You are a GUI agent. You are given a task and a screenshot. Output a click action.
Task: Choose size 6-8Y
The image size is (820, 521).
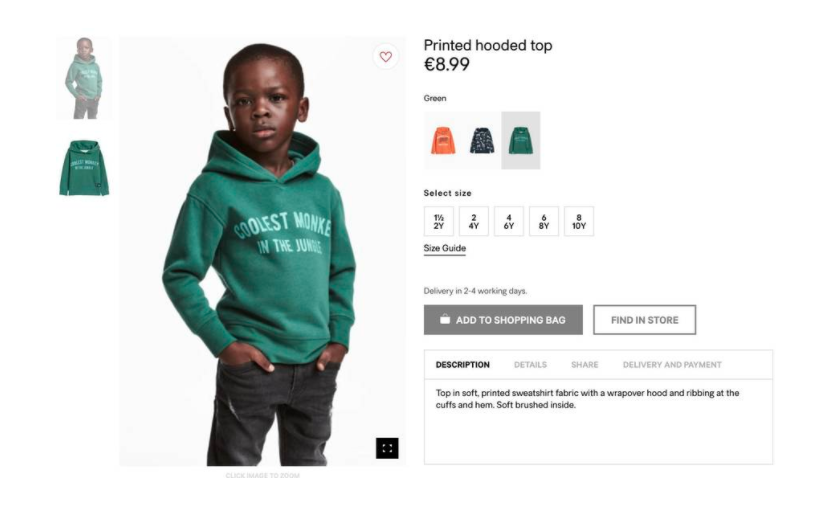tap(544, 222)
